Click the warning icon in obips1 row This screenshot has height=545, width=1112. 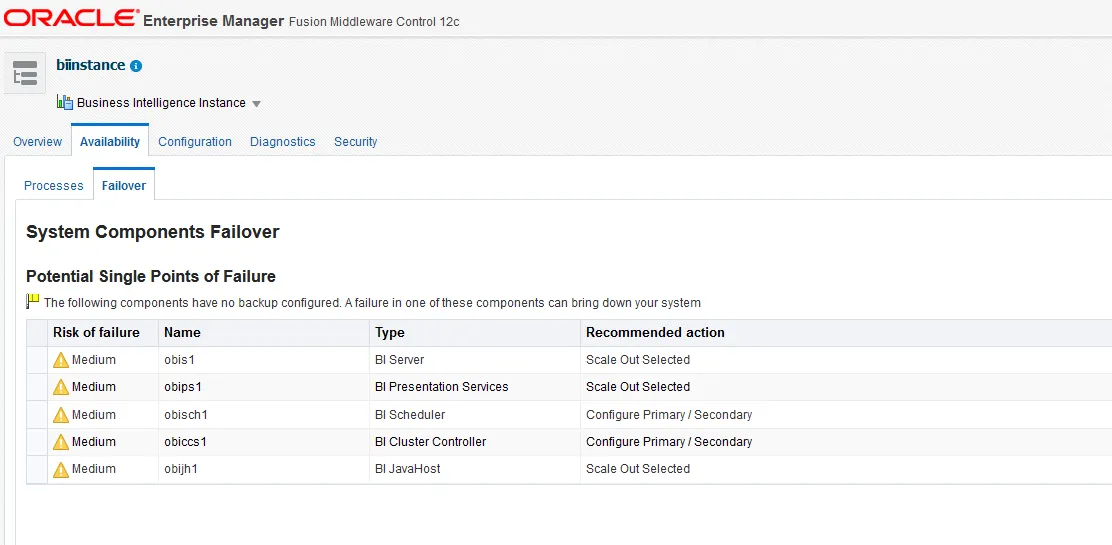coord(61,387)
